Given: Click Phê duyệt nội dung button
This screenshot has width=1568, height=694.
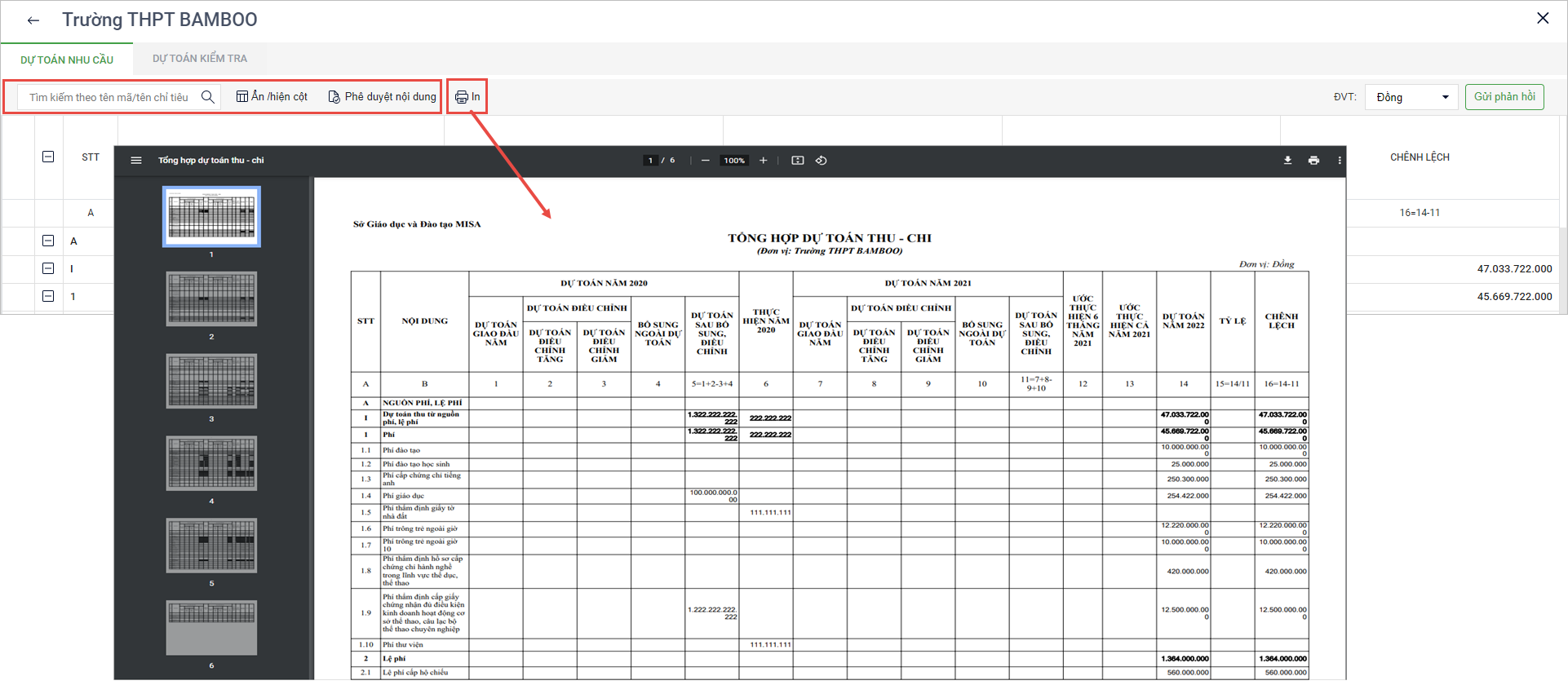Looking at the screenshot, I should coord(382,97).
